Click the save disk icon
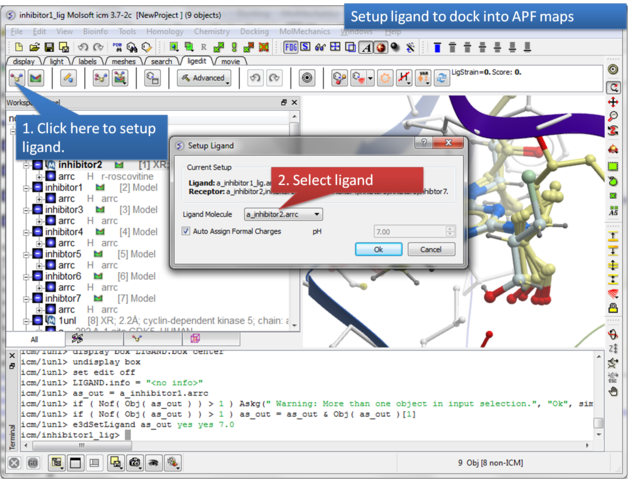The height and width of the screenshot is (479, 630). [x=49, y=47]
